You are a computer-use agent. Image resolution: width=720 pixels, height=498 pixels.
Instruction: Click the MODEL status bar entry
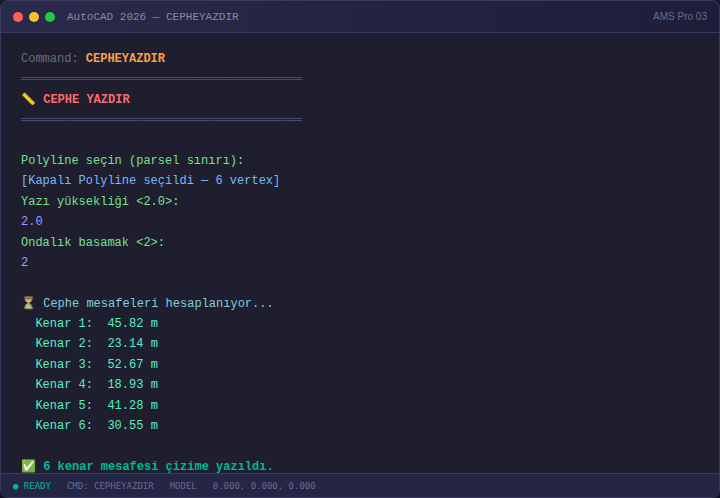[183, 486]
